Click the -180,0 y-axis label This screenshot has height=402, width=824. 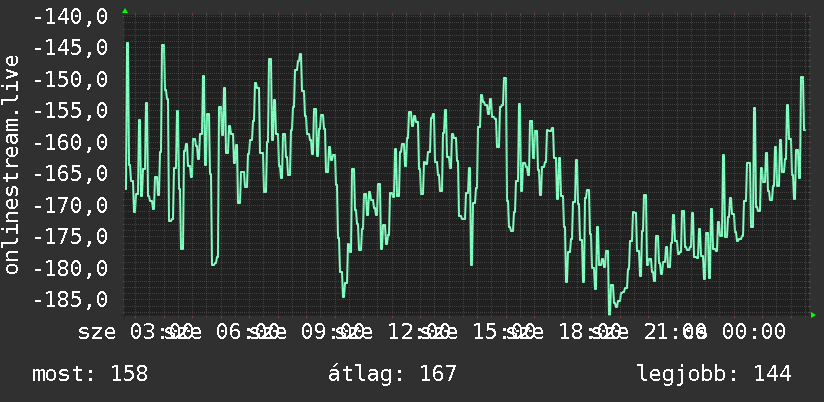pos(70,269)
